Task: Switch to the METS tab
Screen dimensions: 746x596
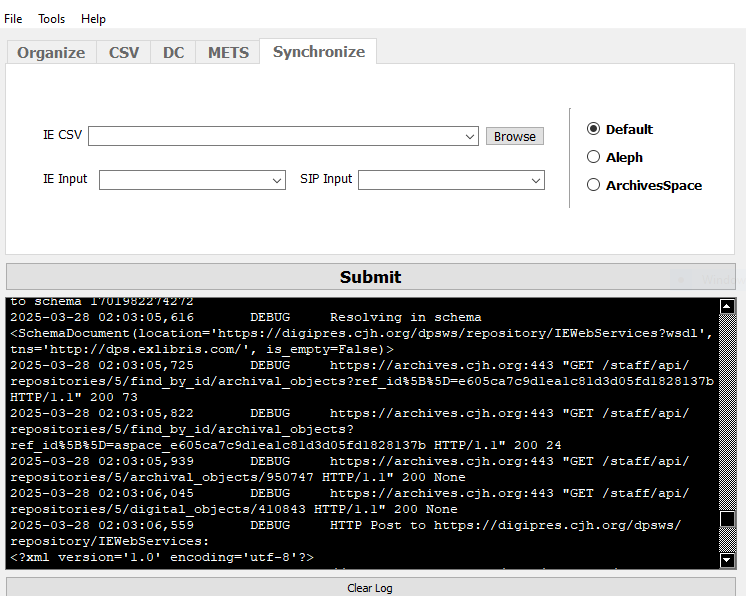Action: (x=228, y=53)
